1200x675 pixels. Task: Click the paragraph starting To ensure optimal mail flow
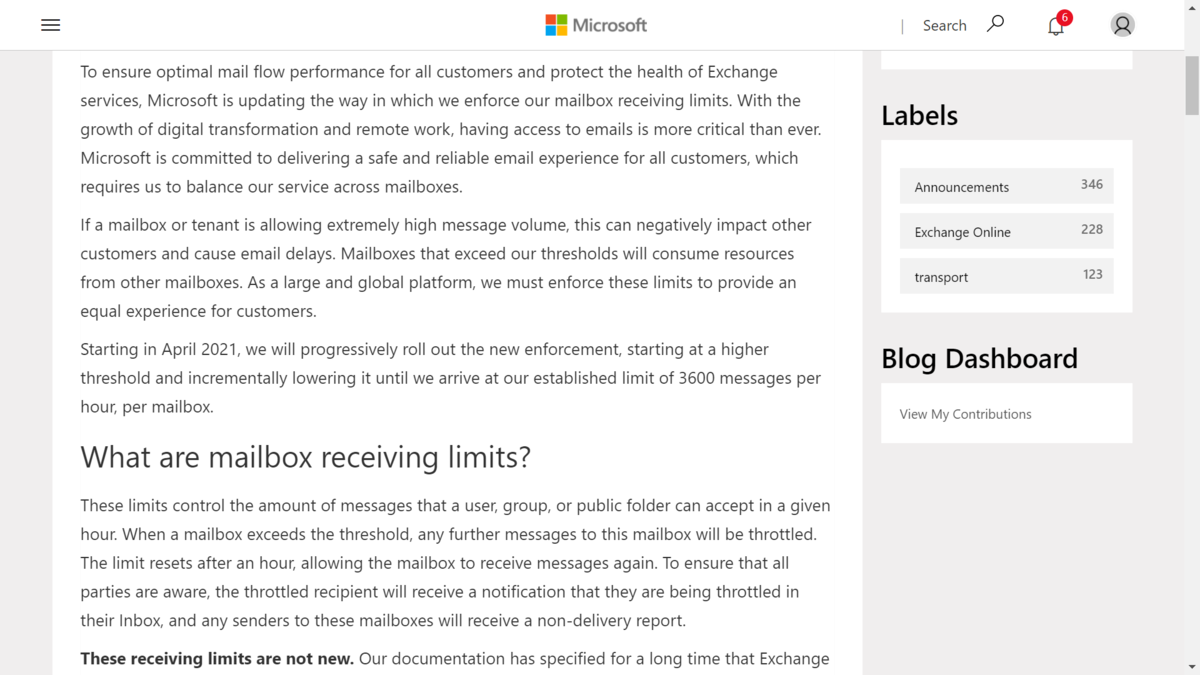pos(451,129)
